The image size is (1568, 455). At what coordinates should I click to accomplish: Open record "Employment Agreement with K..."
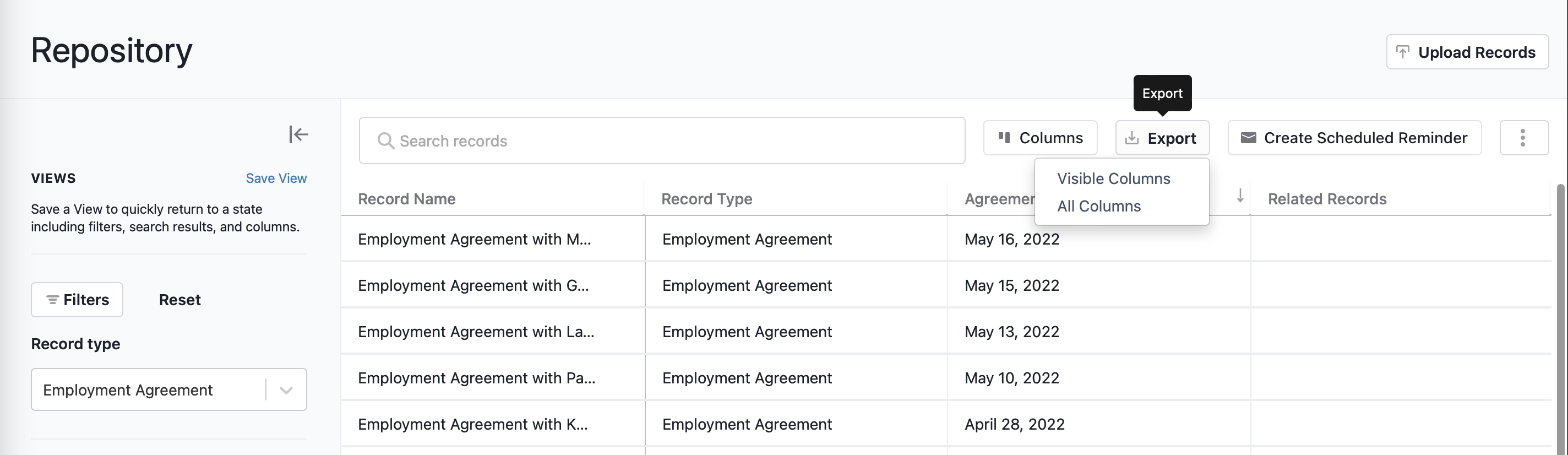point(473,424)
